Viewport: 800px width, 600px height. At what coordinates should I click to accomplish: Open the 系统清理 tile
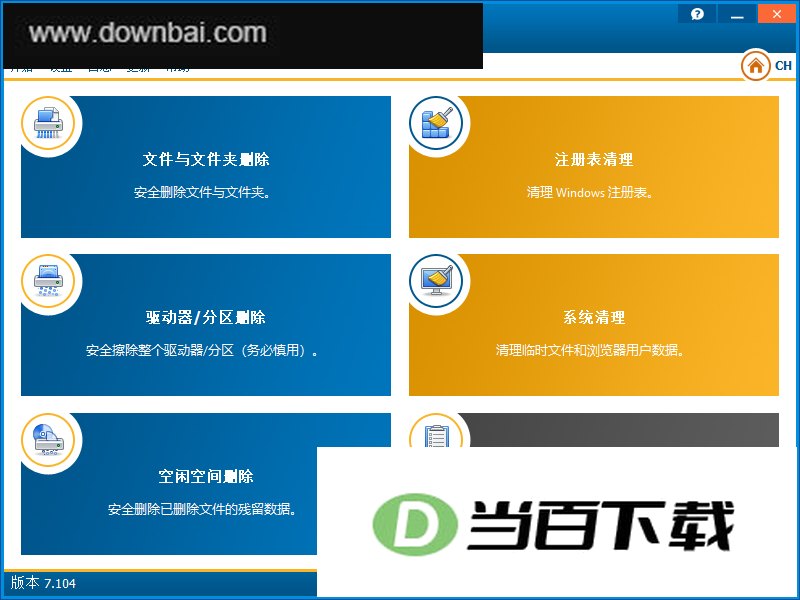click(x=594, y=325)
